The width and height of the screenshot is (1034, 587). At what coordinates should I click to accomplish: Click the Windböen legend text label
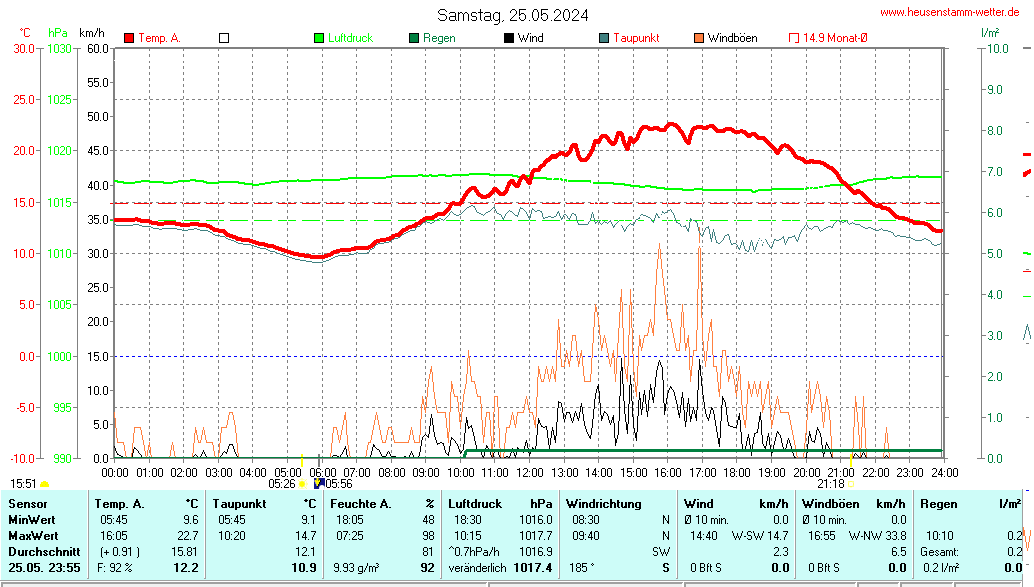(732, 38)
